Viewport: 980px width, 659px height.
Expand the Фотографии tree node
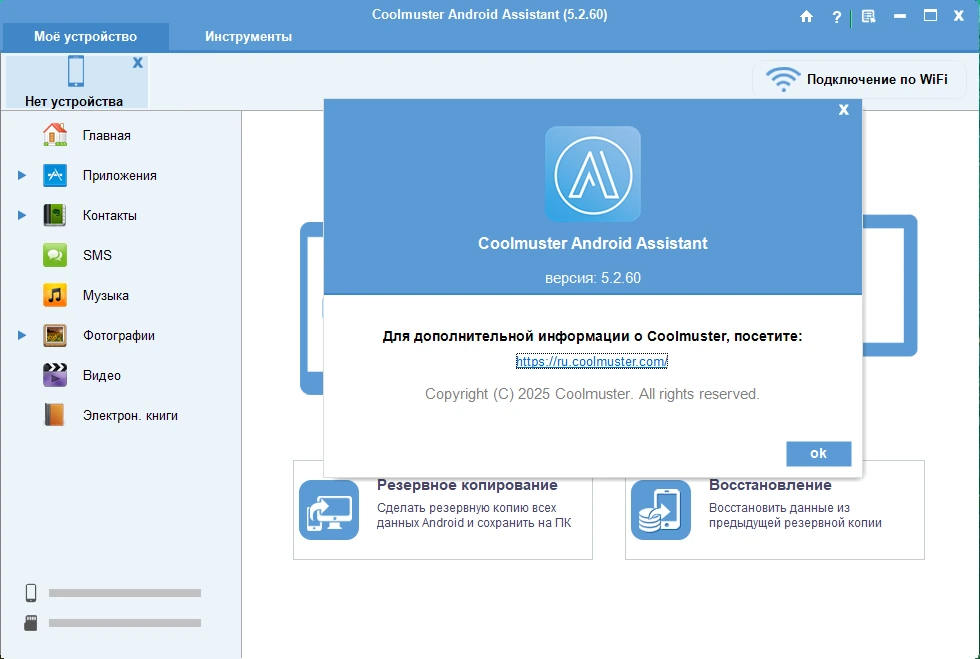point(22,336)
